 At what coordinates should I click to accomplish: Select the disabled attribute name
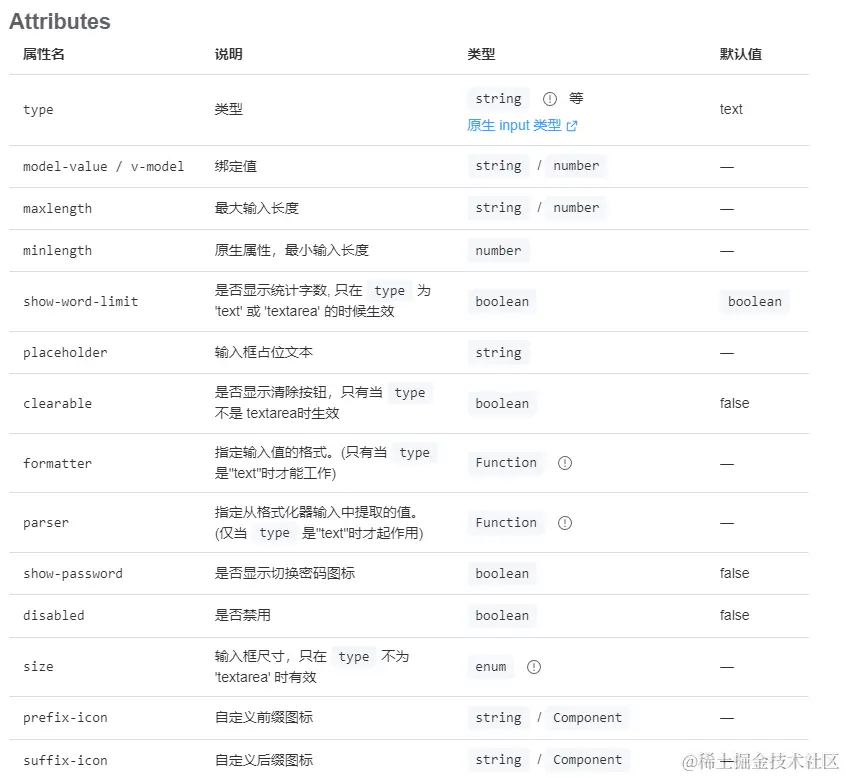pos(53,616)
